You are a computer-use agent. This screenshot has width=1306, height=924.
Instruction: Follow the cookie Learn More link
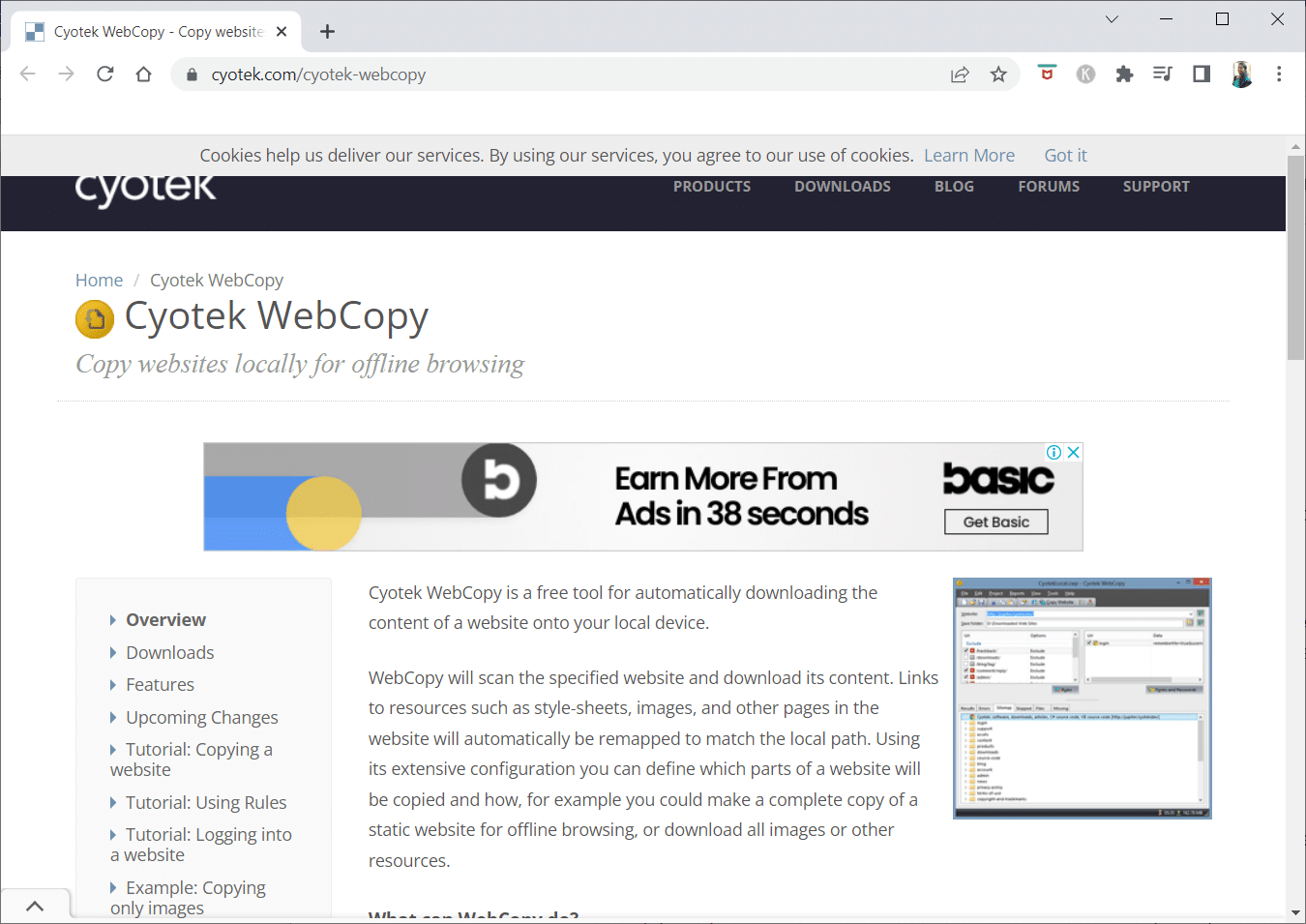tap(969, 156)
